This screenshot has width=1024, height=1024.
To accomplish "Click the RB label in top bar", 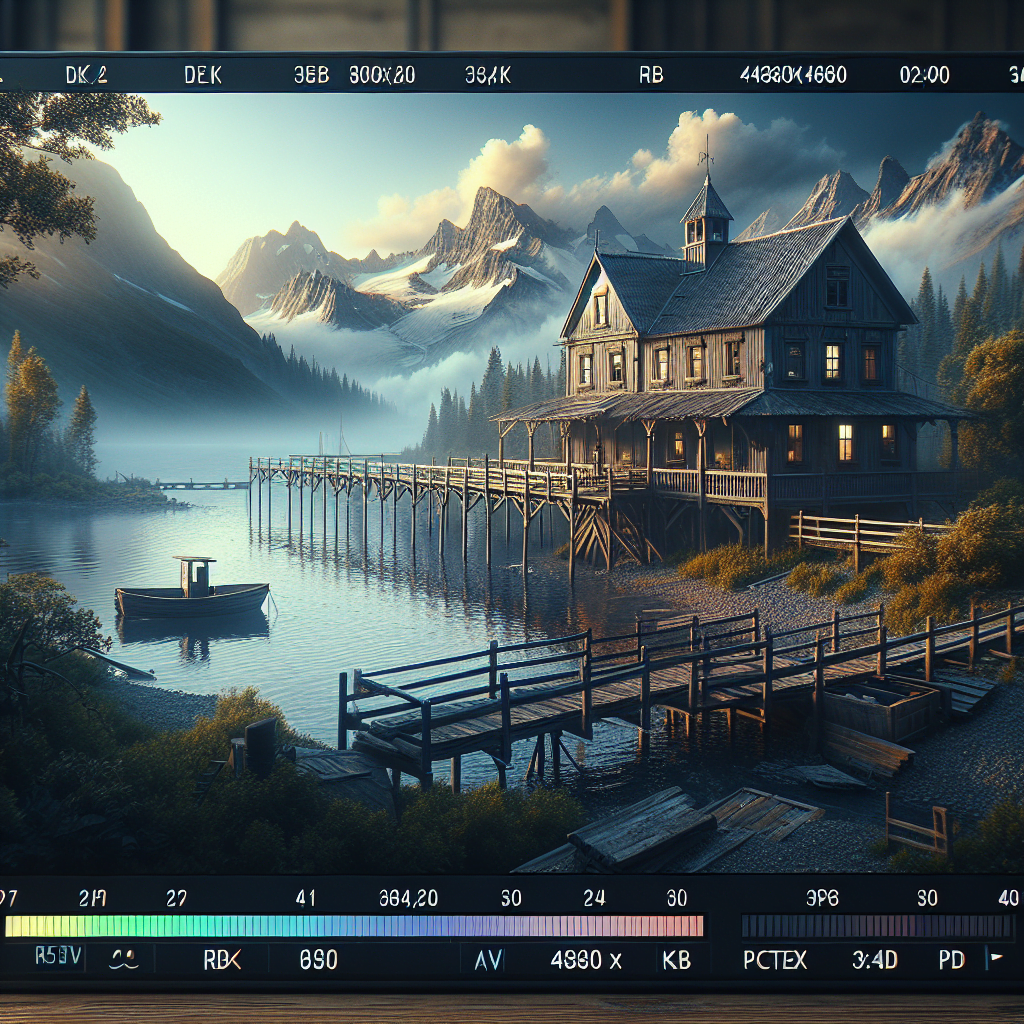I will 651,75.
